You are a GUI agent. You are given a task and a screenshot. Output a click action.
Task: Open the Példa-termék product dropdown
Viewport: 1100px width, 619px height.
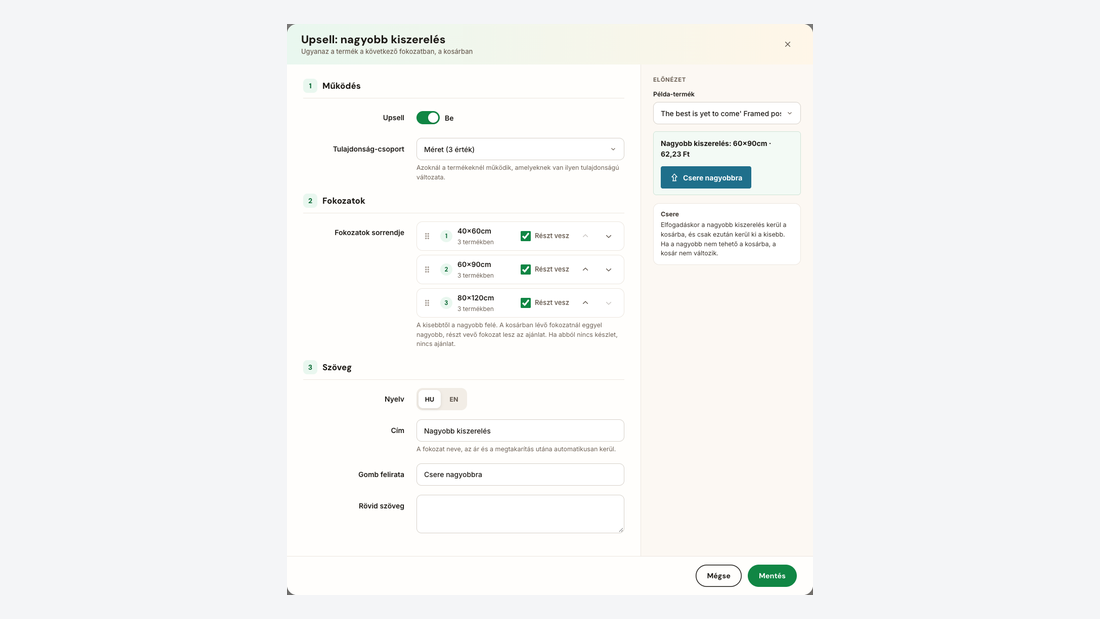[726, 114]
